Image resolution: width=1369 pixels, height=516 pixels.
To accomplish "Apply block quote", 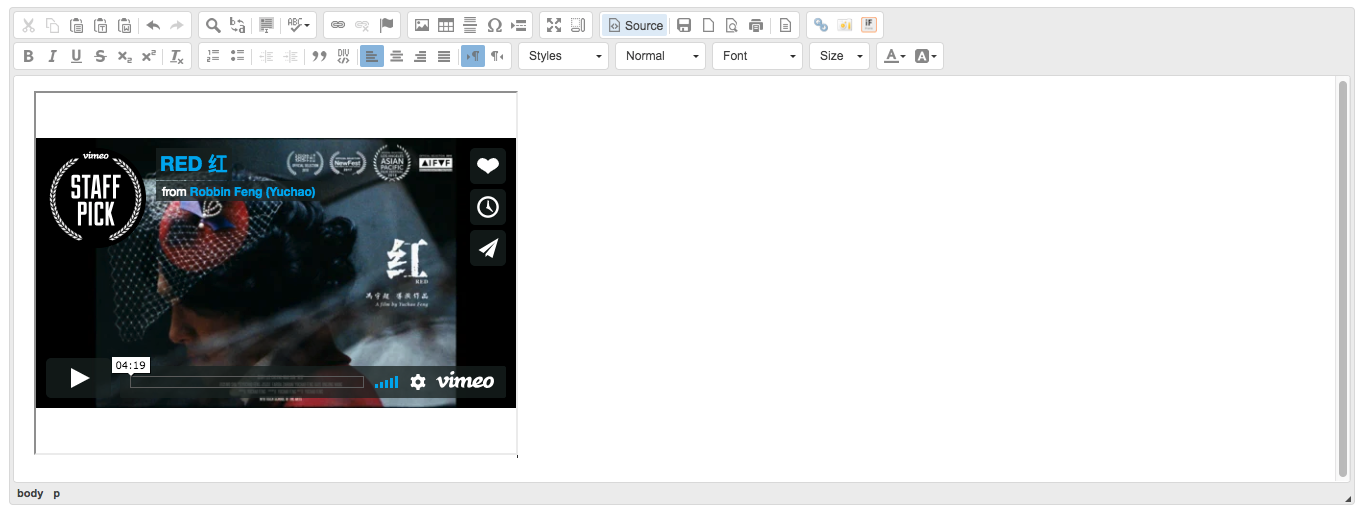I will click(319, 56).
